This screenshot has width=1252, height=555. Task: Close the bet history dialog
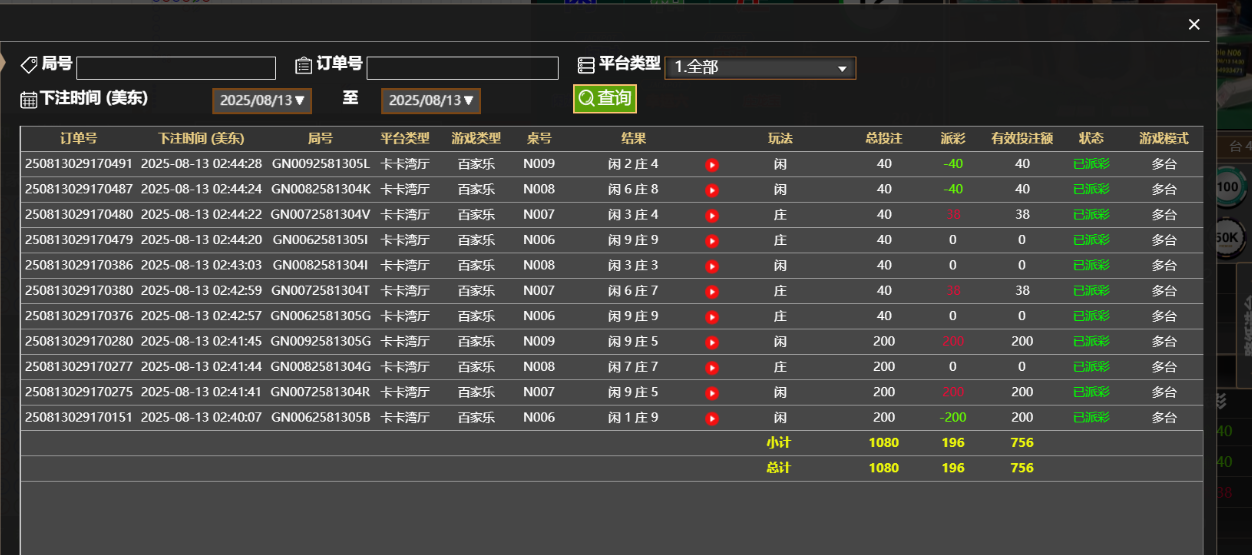[x=1194, y=24]
